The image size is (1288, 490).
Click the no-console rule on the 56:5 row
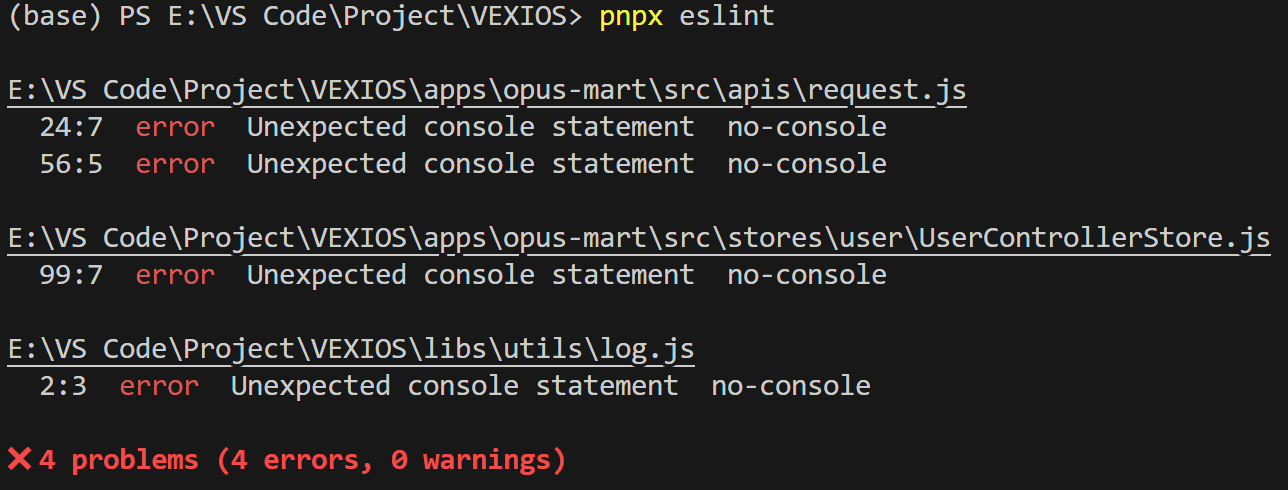pos(806,164)
